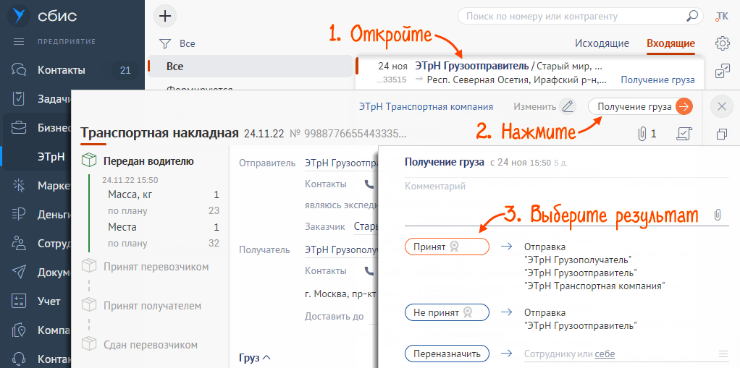The width and height of the screenshot is (740, 368).
Task: Click the Принят result button
Action: 447,246
